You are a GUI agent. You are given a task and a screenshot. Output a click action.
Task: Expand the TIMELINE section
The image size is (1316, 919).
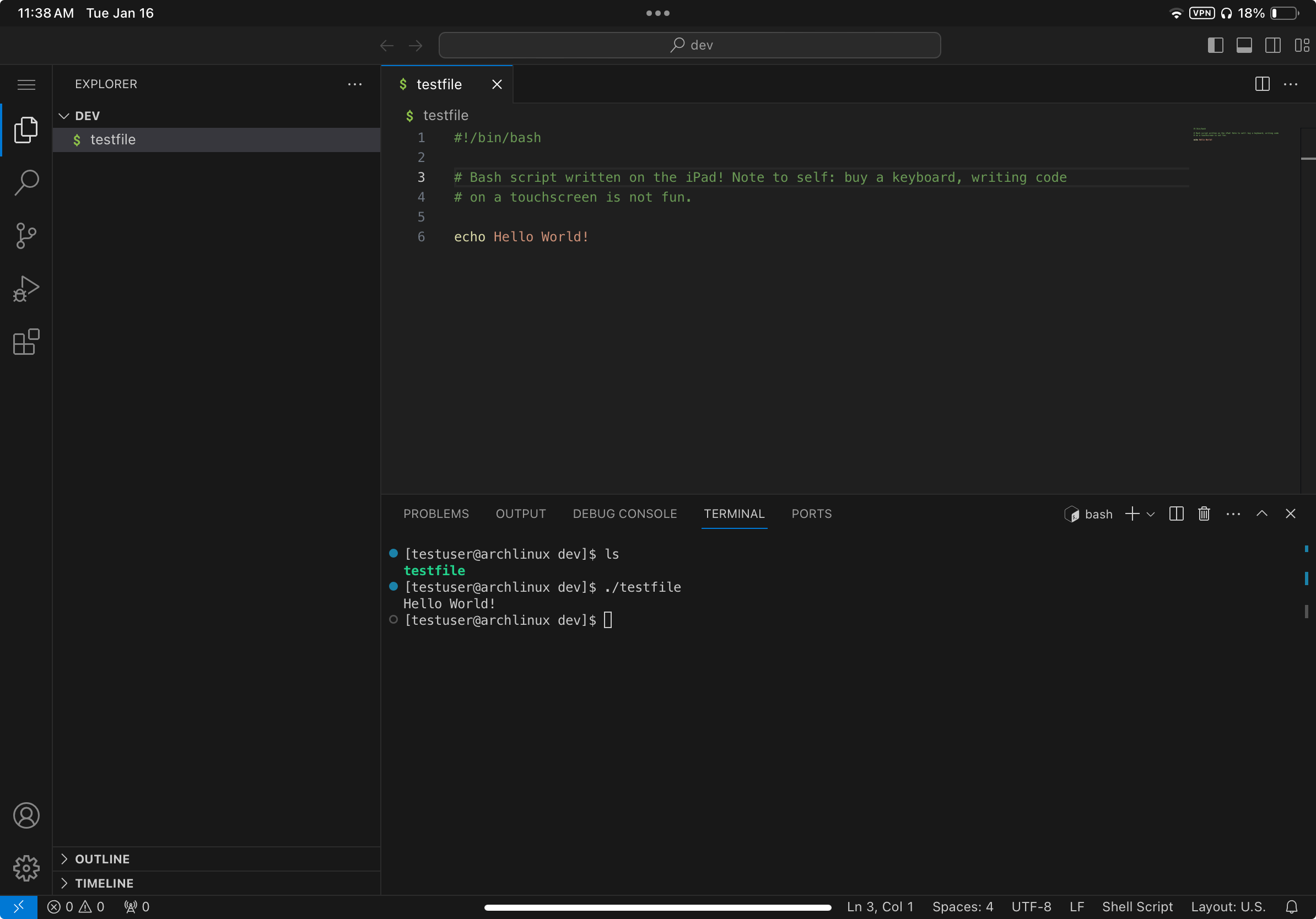tap(217, 883)
